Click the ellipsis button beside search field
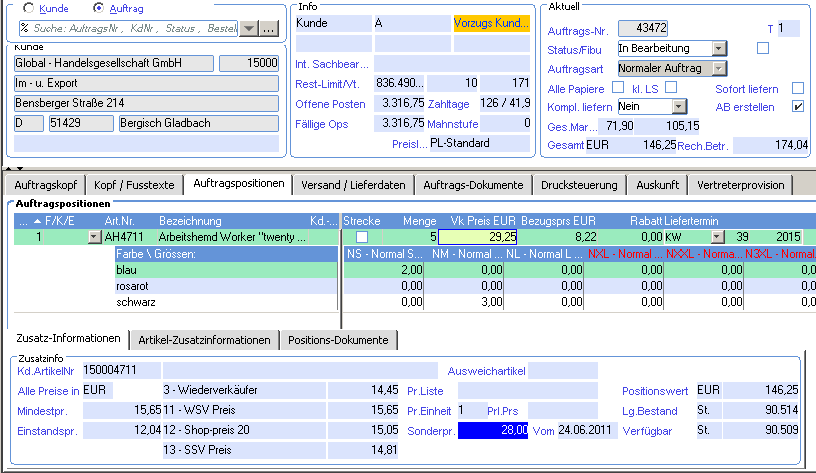The height and width of the screenshot is (473, 816). (269, 29)
